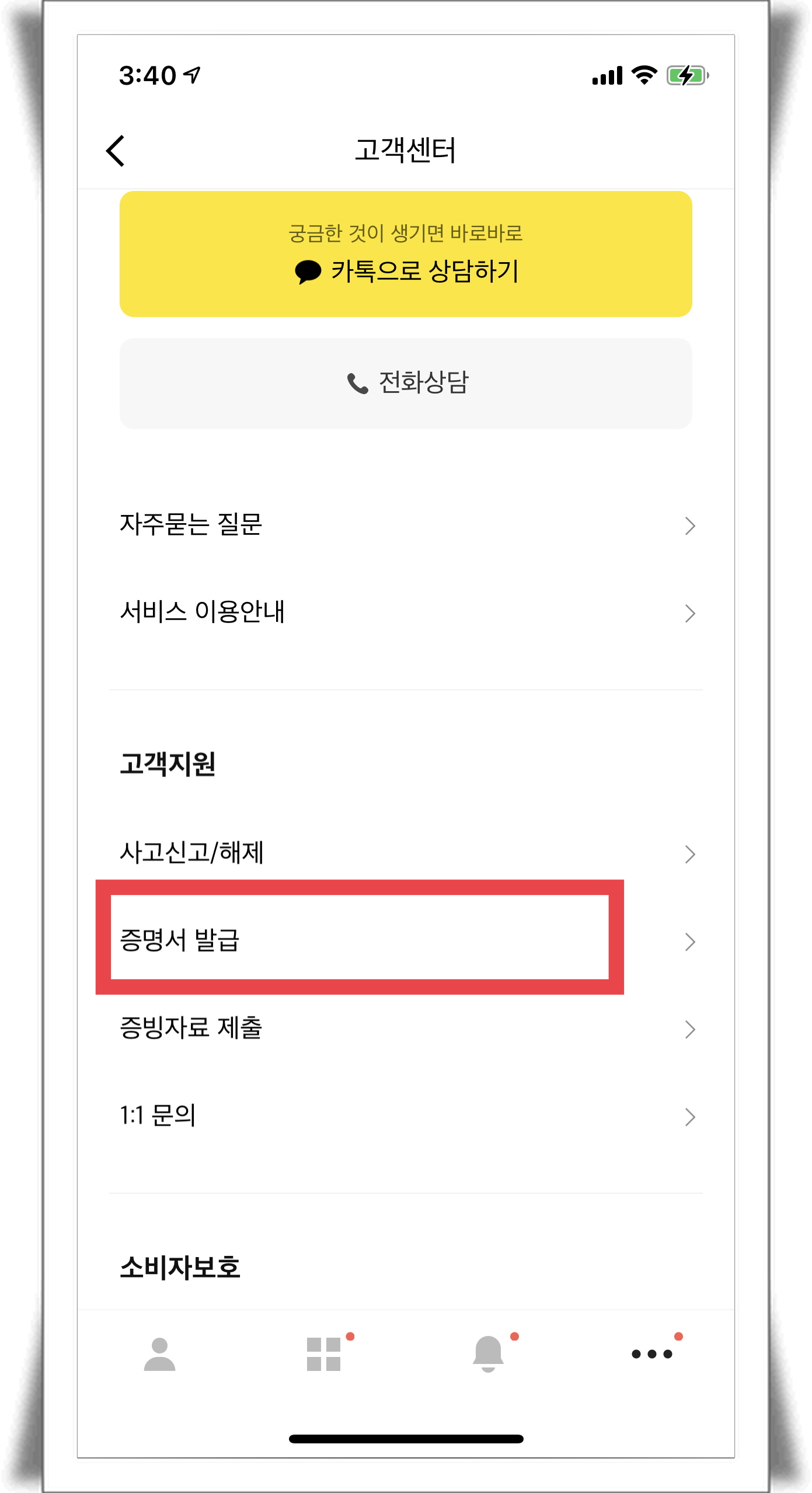Tap the 전화상담 button

pos(406,384)
